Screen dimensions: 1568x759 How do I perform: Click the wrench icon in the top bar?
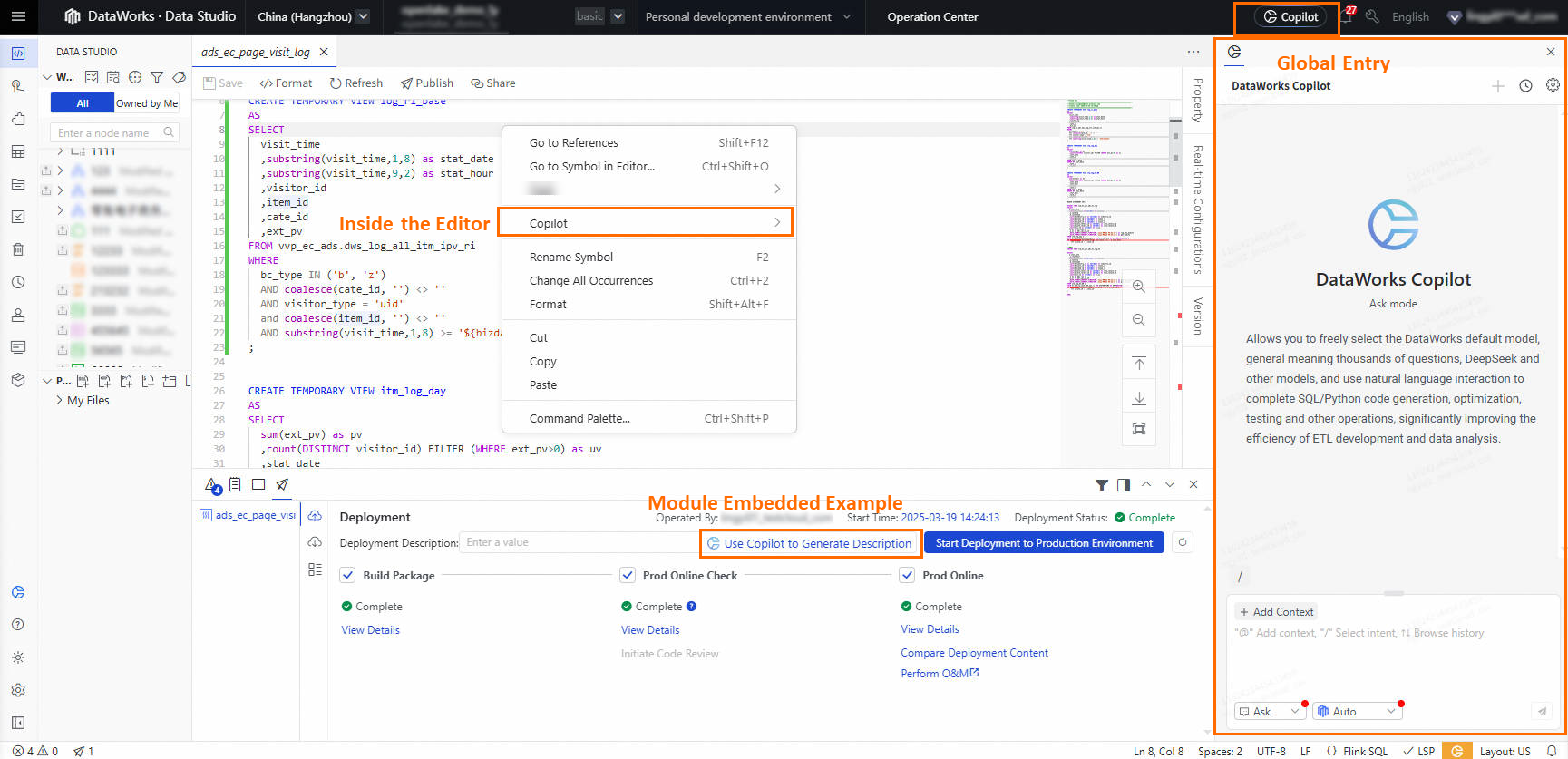tap(1372, 16)
